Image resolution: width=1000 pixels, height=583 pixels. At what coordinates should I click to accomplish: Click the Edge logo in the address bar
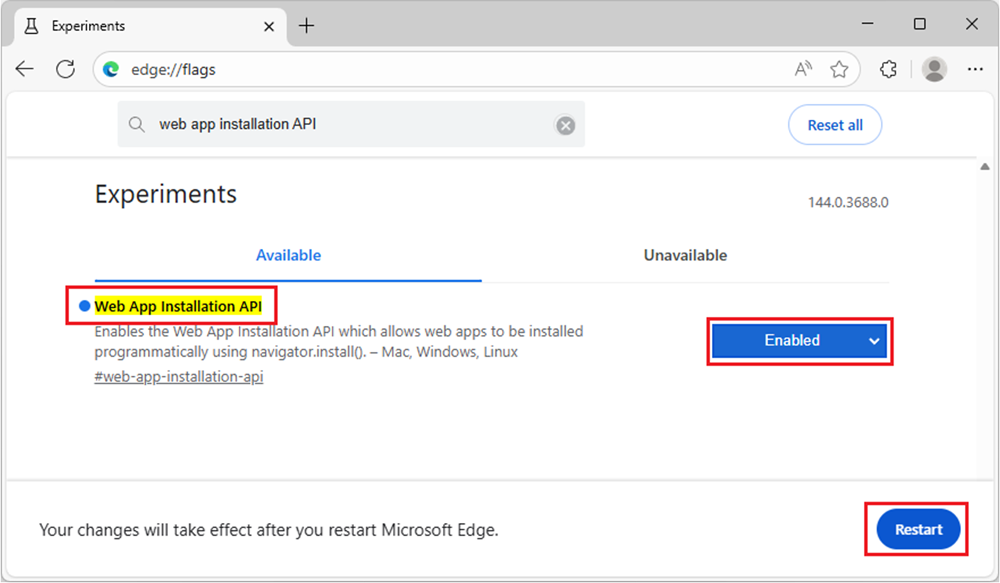[x=110, y=70]
